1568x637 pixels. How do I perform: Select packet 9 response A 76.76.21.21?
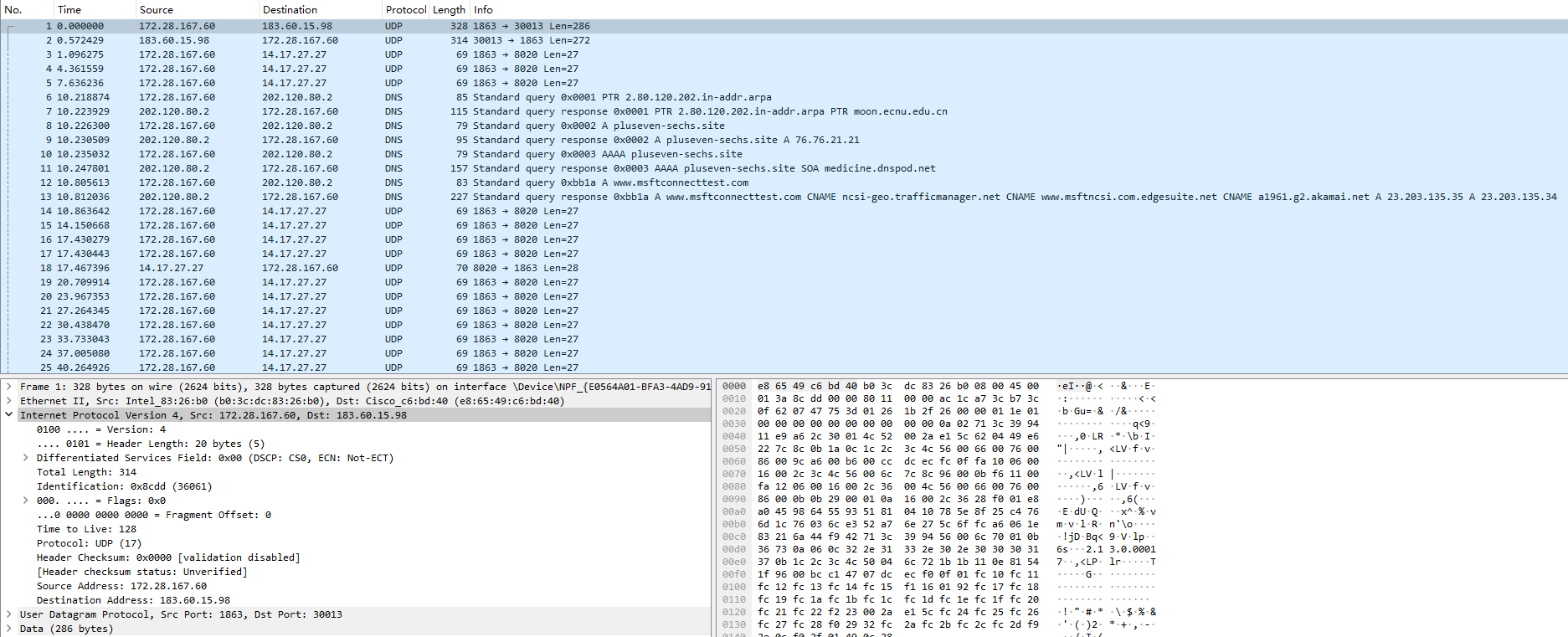[784, 140]
